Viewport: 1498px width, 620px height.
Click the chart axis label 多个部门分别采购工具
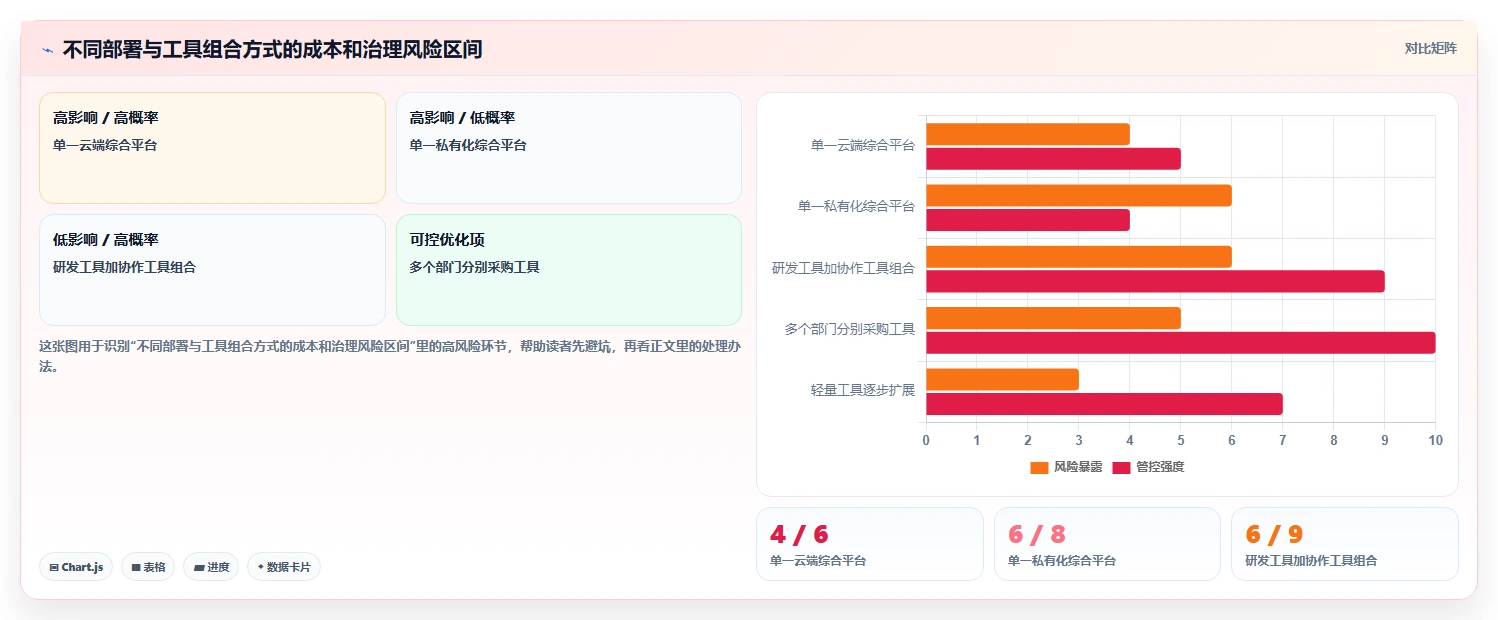pos(850,329)
